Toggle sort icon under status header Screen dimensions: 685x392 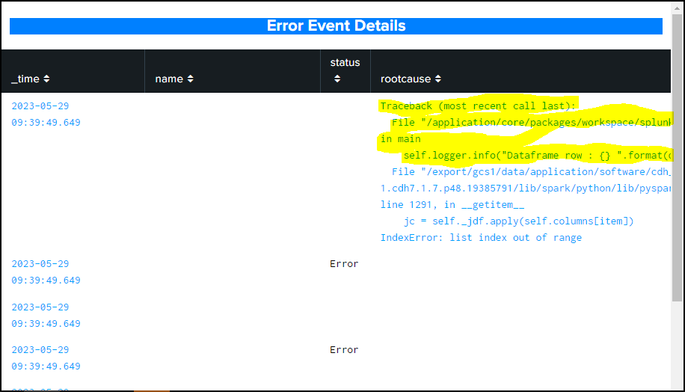337,79
